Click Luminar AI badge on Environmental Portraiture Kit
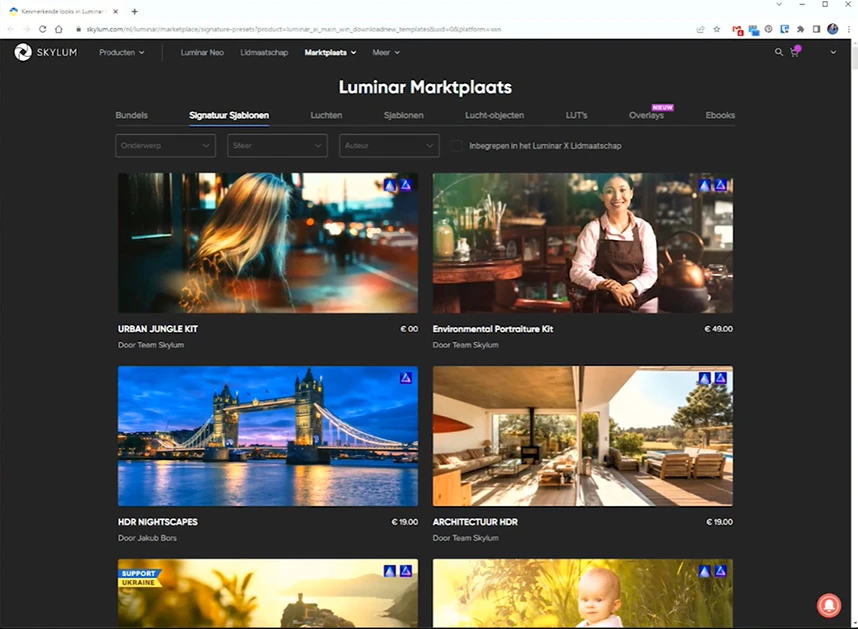Screen dimensions: 858x629 click(x=704, y=185)
